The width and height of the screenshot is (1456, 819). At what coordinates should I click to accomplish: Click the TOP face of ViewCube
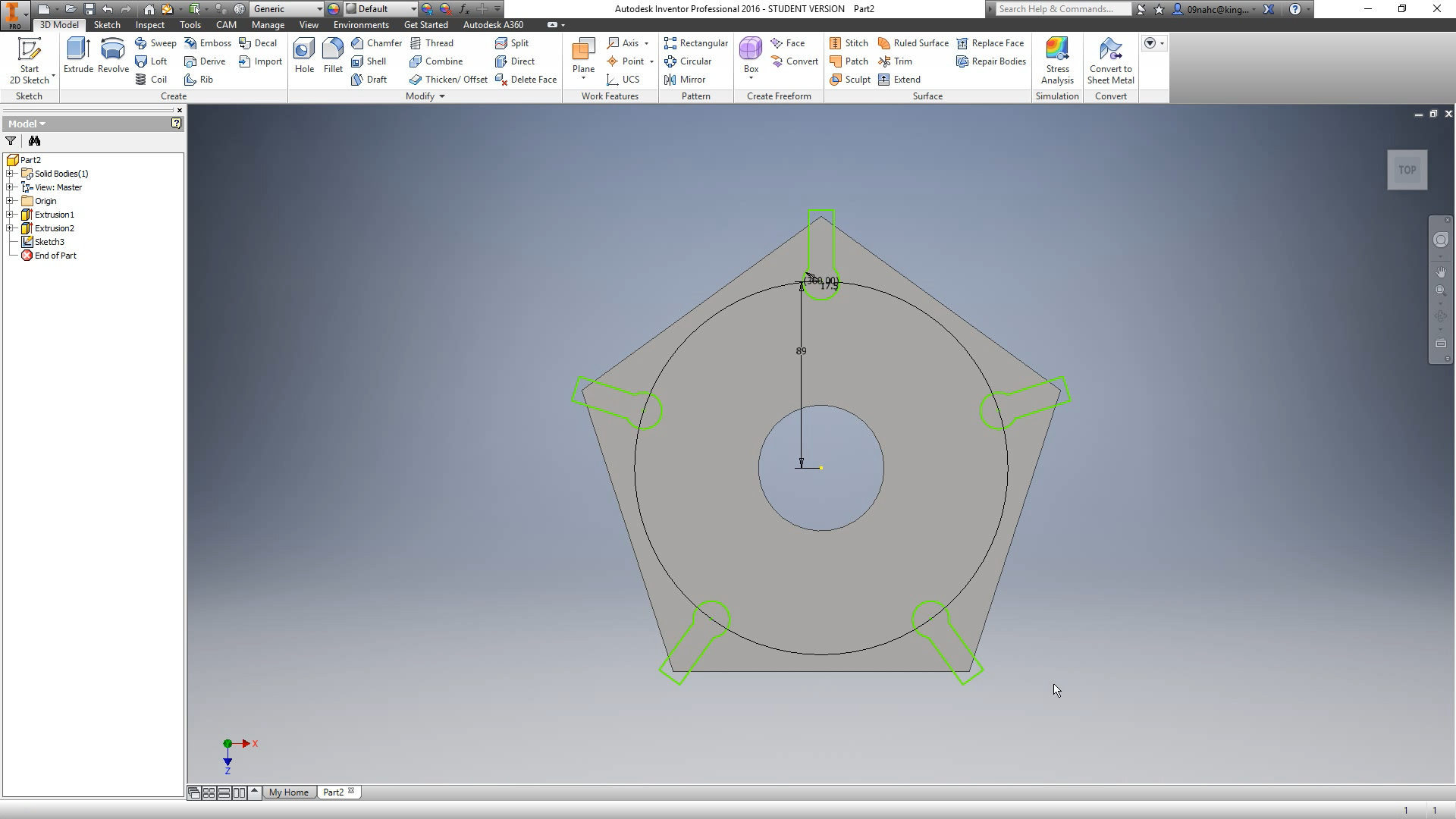(1407, 170)
